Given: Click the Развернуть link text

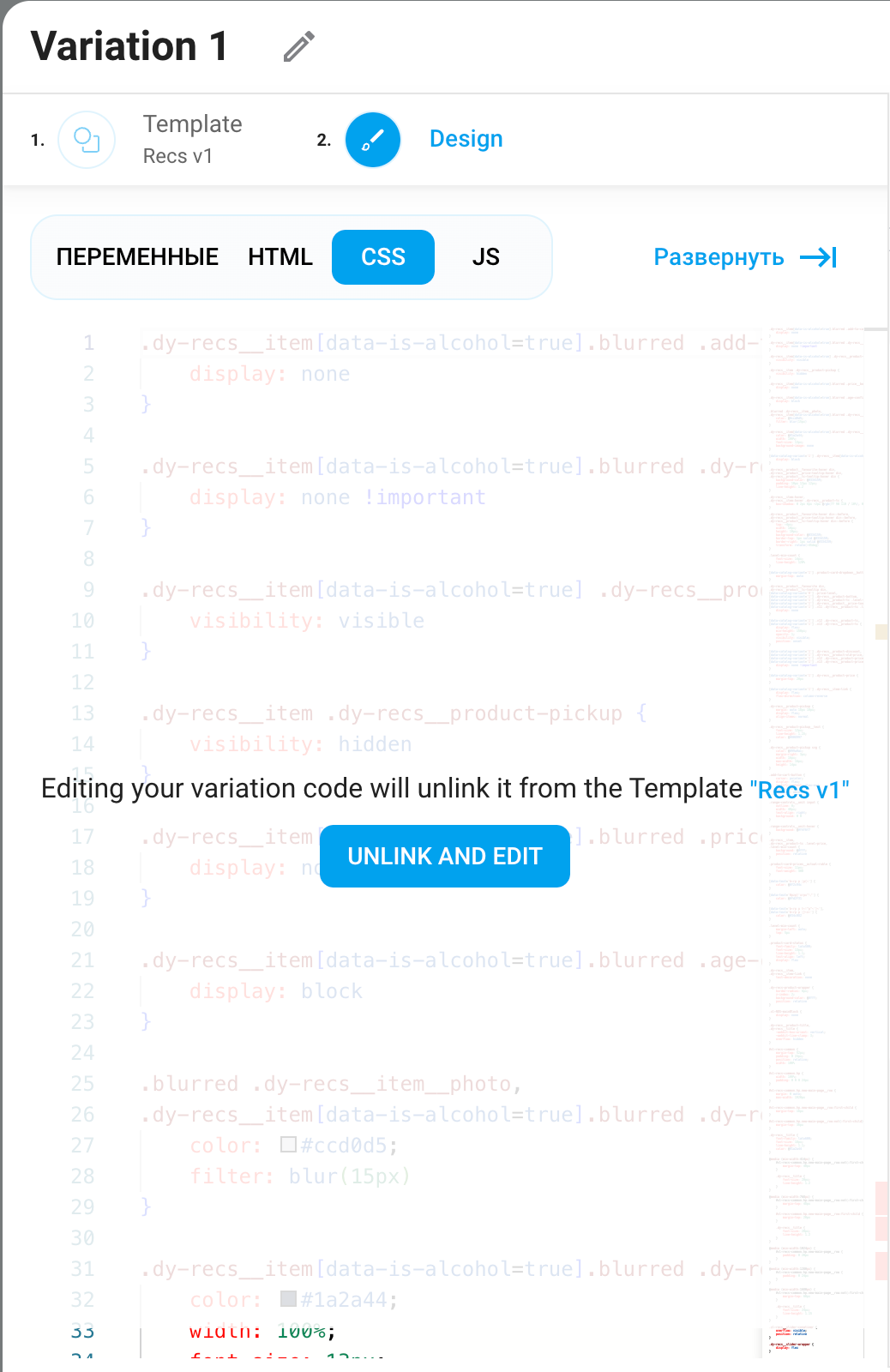Looking at the screenshot, I should (x=719, y=257).
